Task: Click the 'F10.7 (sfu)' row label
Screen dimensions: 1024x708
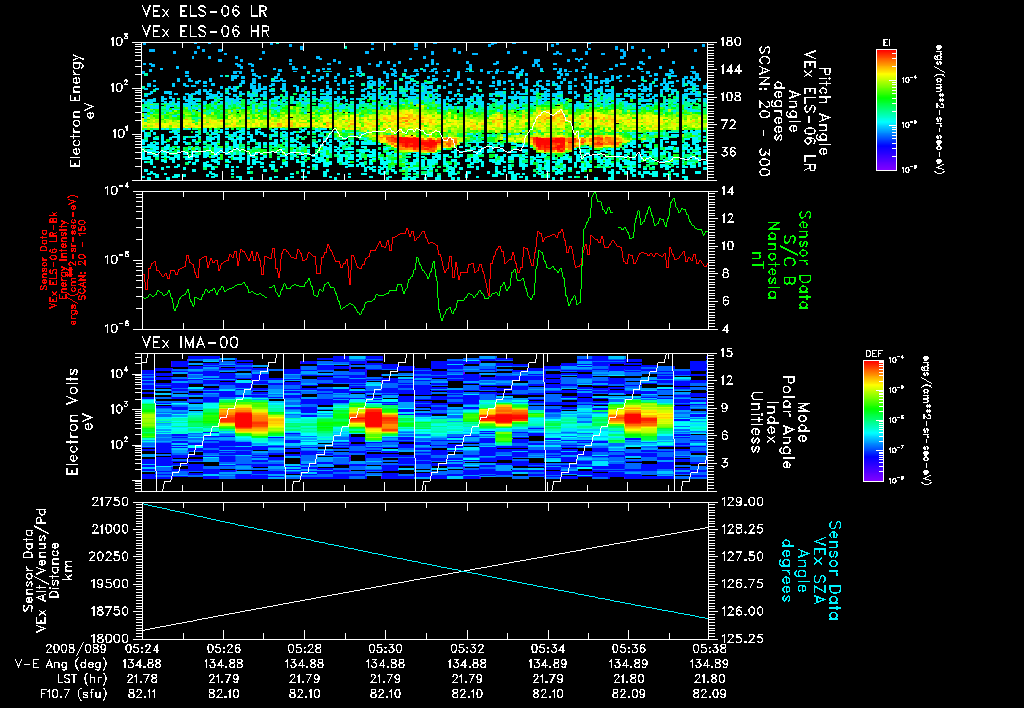Action: coord(73,694)
